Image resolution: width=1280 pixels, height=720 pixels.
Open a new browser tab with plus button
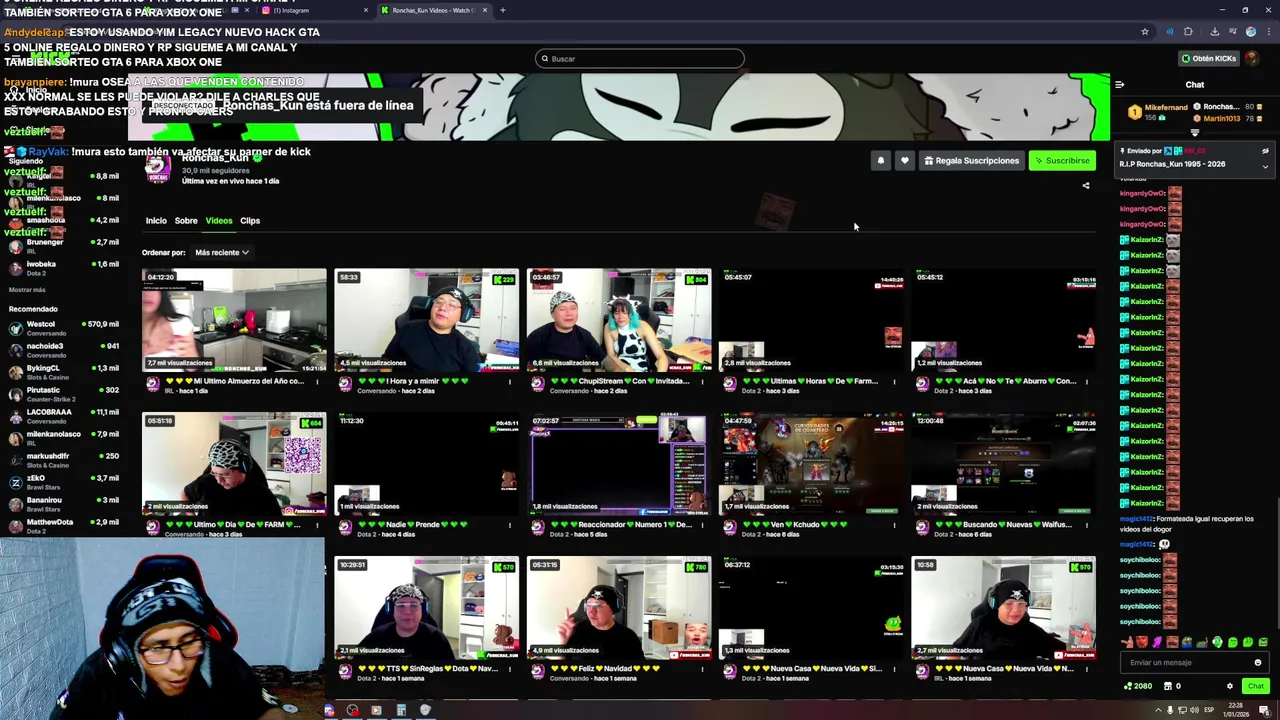(x=503, y=10)
